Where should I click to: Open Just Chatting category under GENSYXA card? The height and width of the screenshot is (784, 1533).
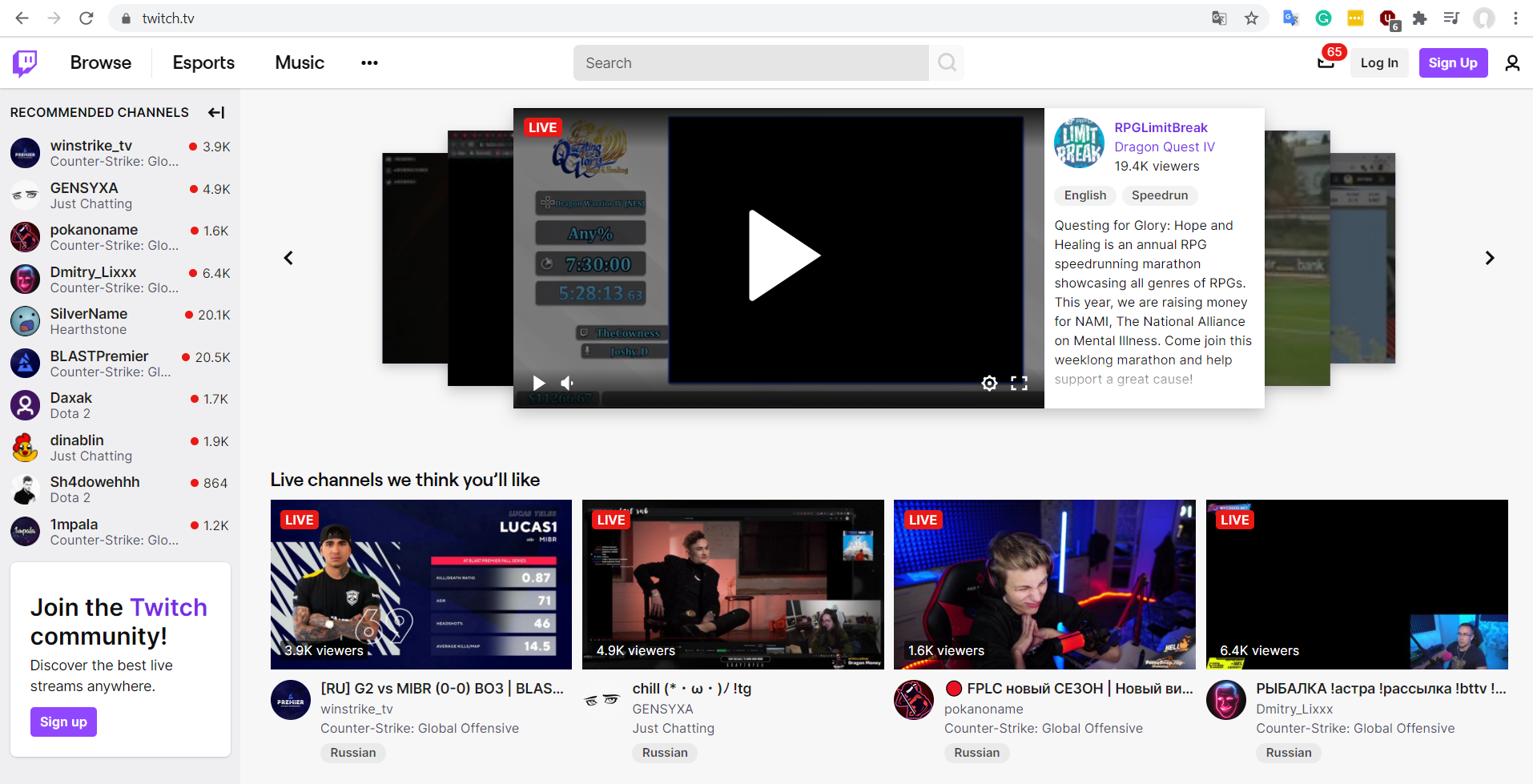click(673, 728)
